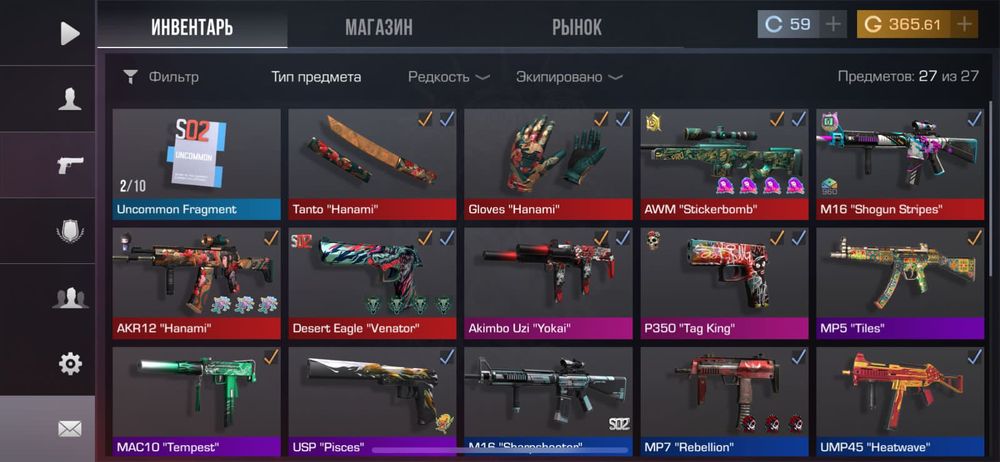The width and height of the screenshot is (1000, 462).
Task: Click the play arrow icon in sidebar
Action: point(70,33)
